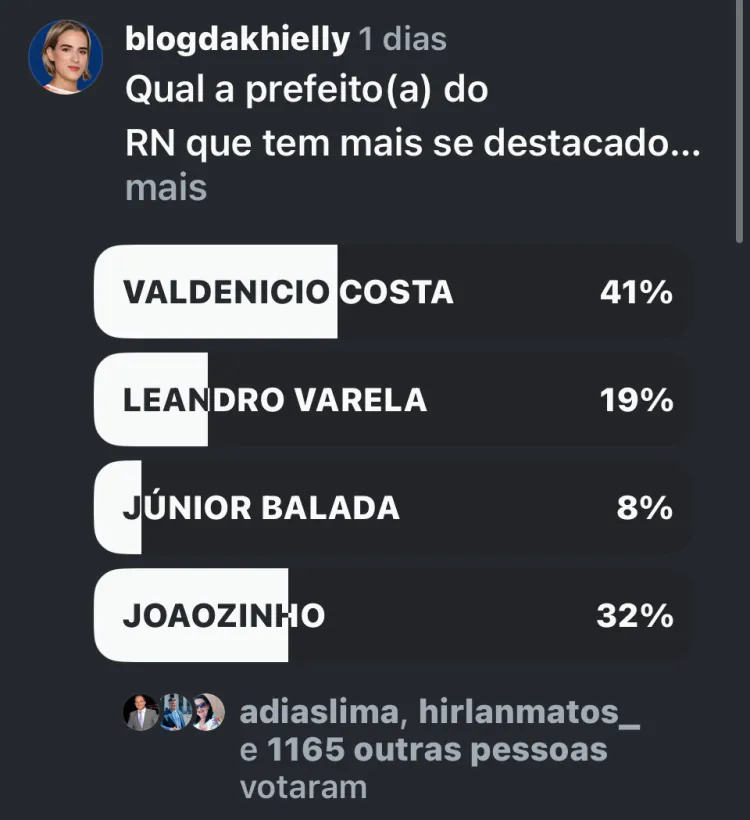
Task: Vote for LEANDRO VARELA option
Action: tap(394, 400)
